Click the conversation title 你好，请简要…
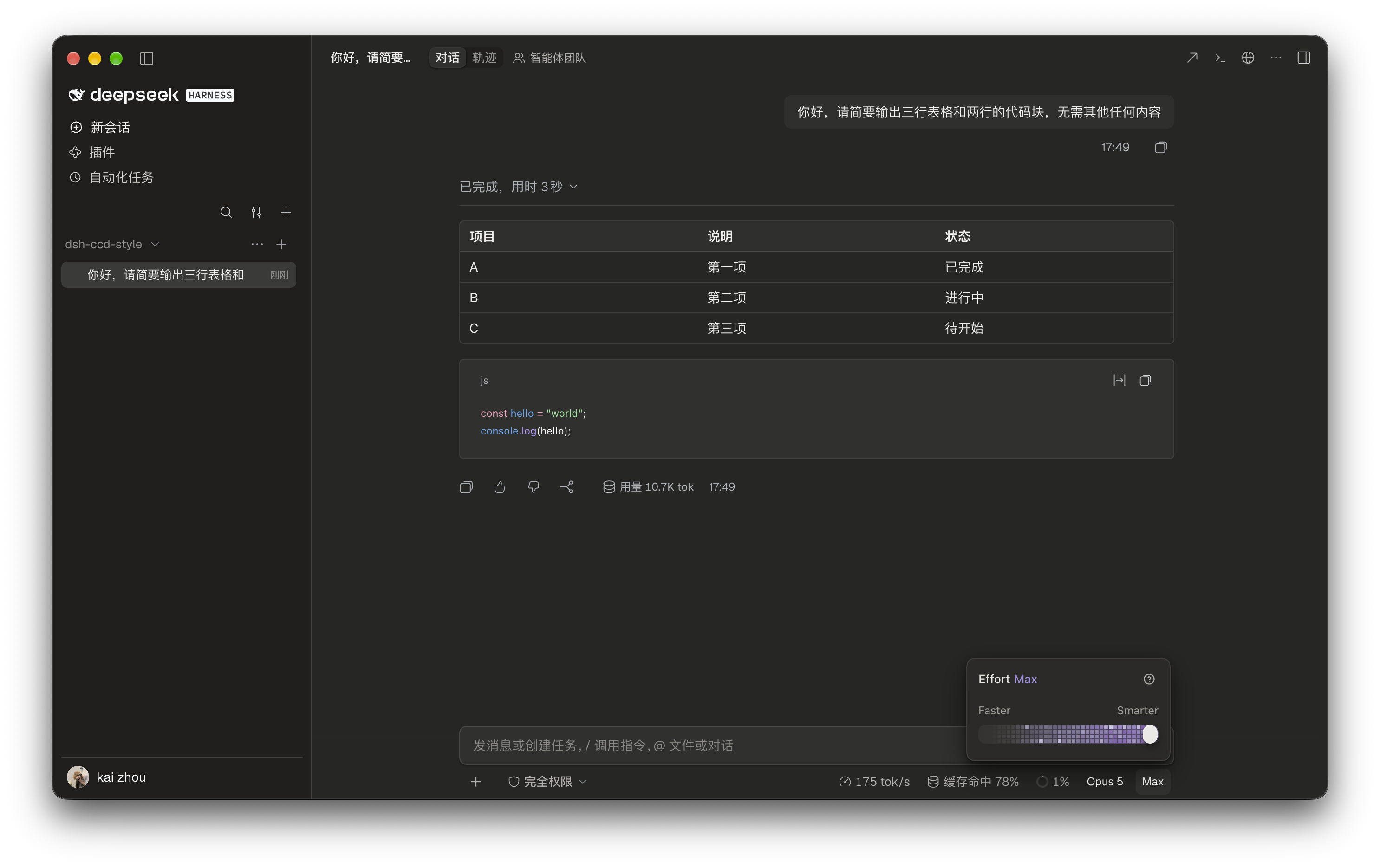 pos(370,58)
